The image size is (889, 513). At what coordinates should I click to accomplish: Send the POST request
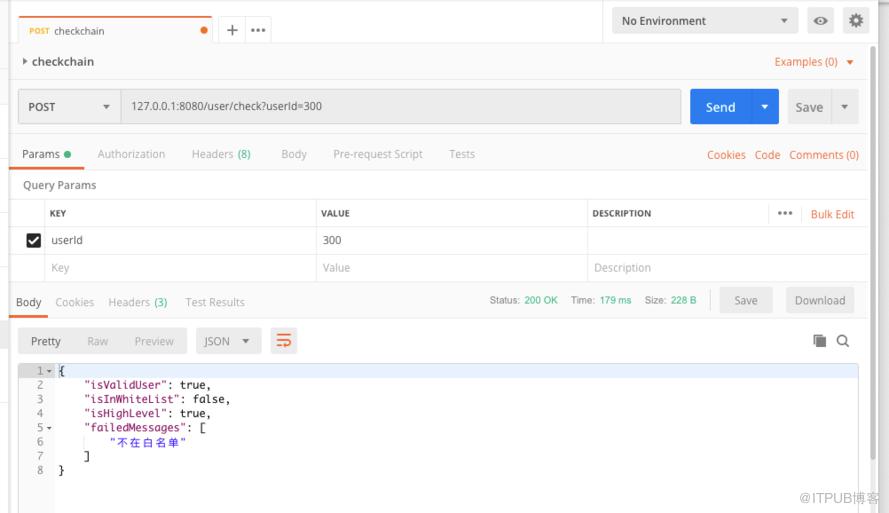[720, 107]
